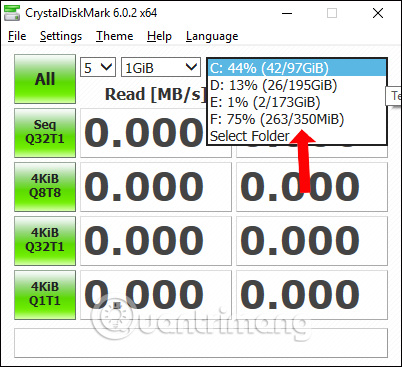This screenshot has width=402, height=367.
Task: Select drive D: 13% (26/195GiB)
Action: pyautogui.click(x=297, y=85)
